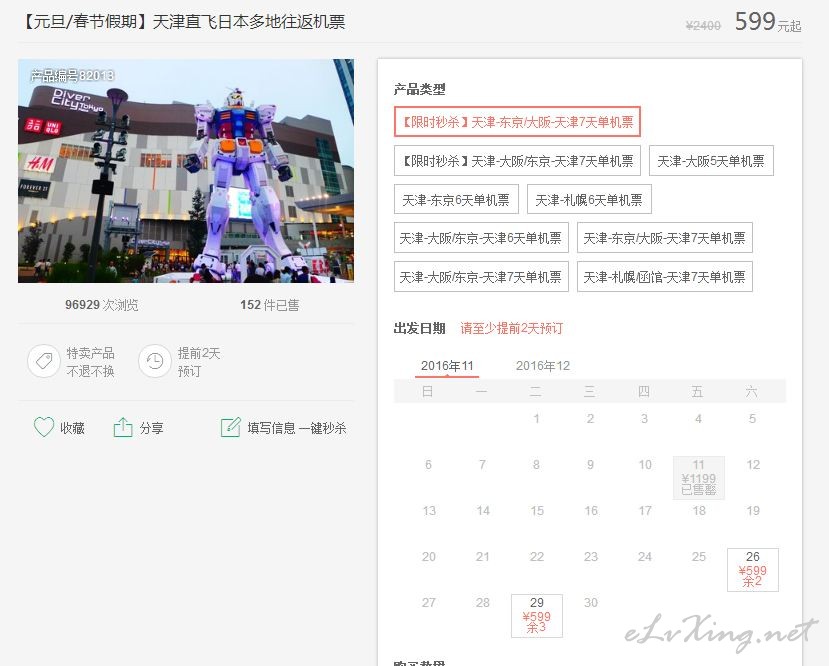Select departure date 26 priced ¥599

point(752,569)
